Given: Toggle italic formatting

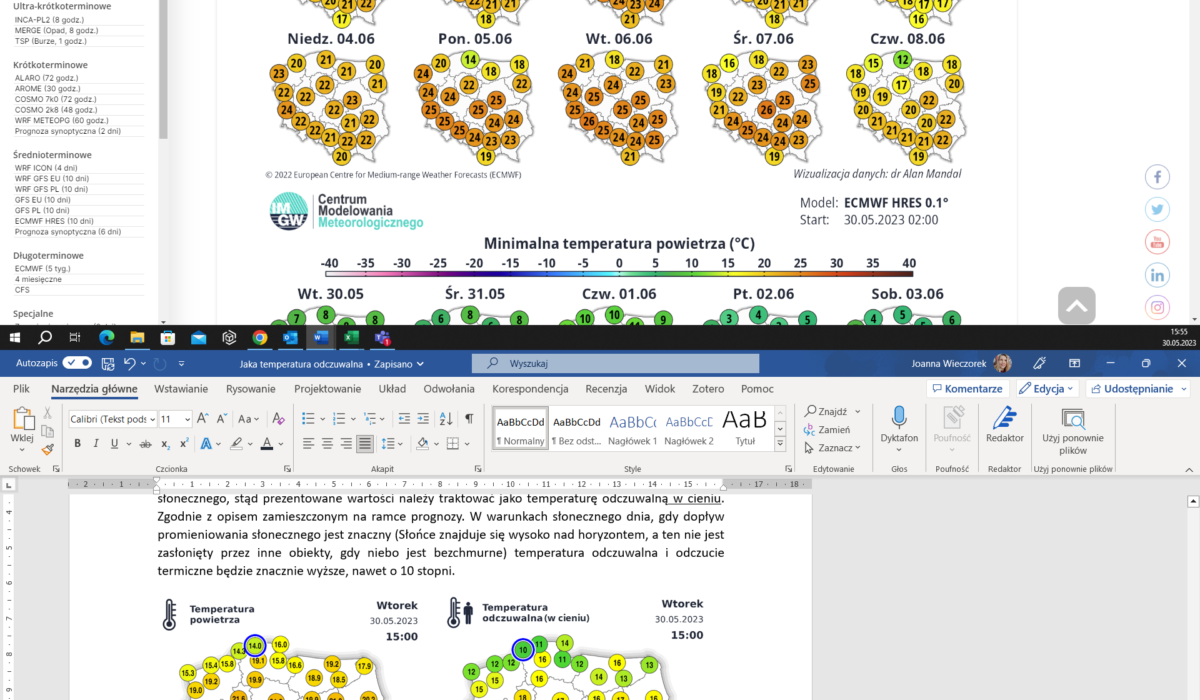Looking at the screenshot, I should click(x=96, y=444).
